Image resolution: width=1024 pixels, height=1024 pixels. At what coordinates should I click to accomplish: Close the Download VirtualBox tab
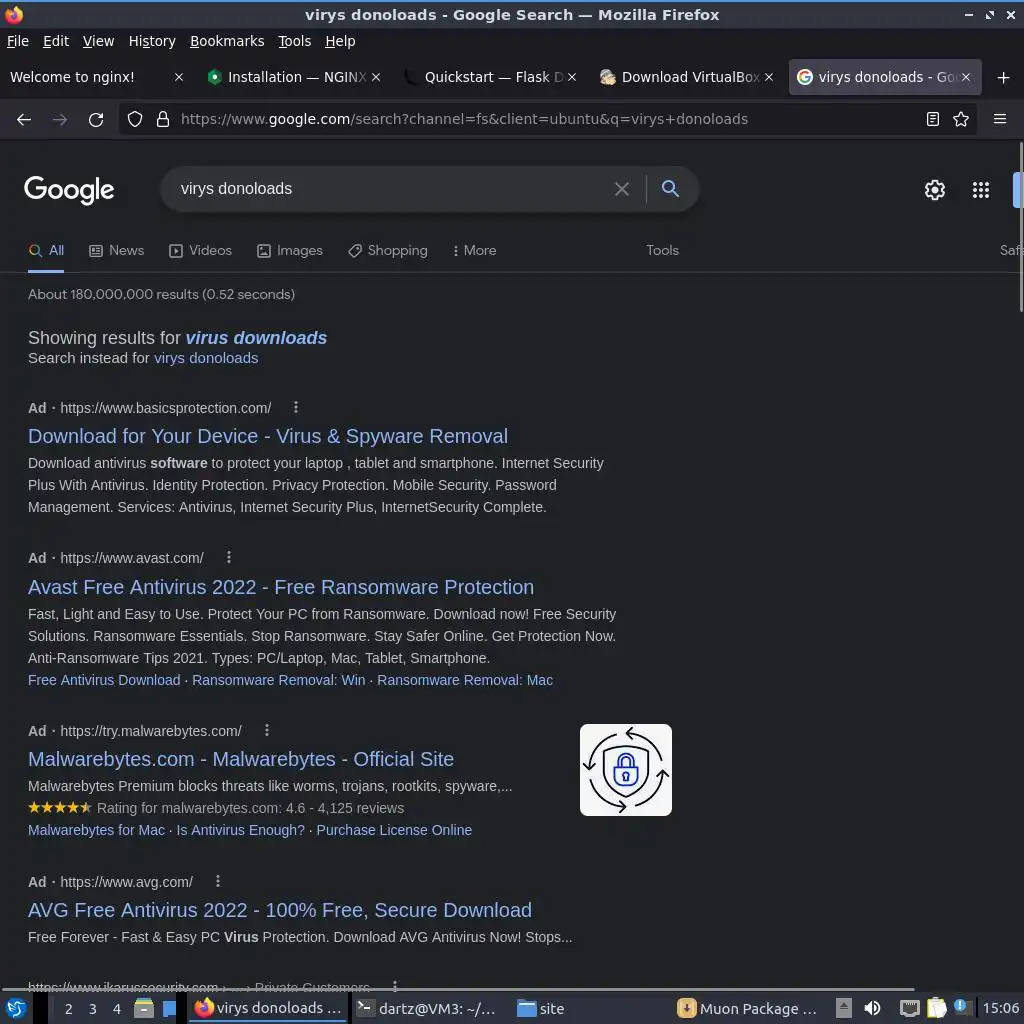click(x=769, y=77)
